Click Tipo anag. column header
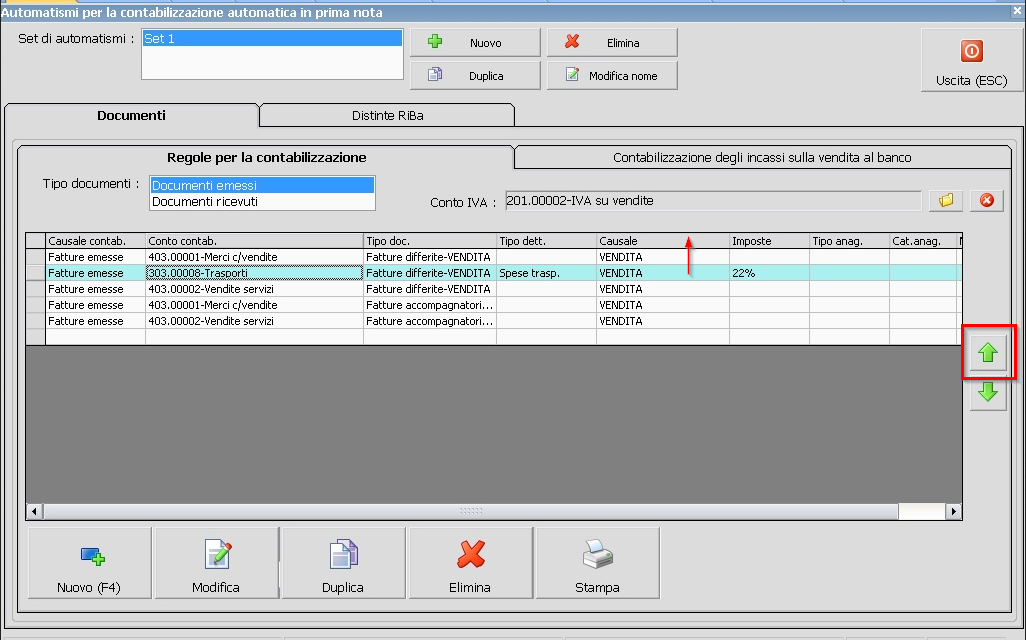 click(849, 241)
